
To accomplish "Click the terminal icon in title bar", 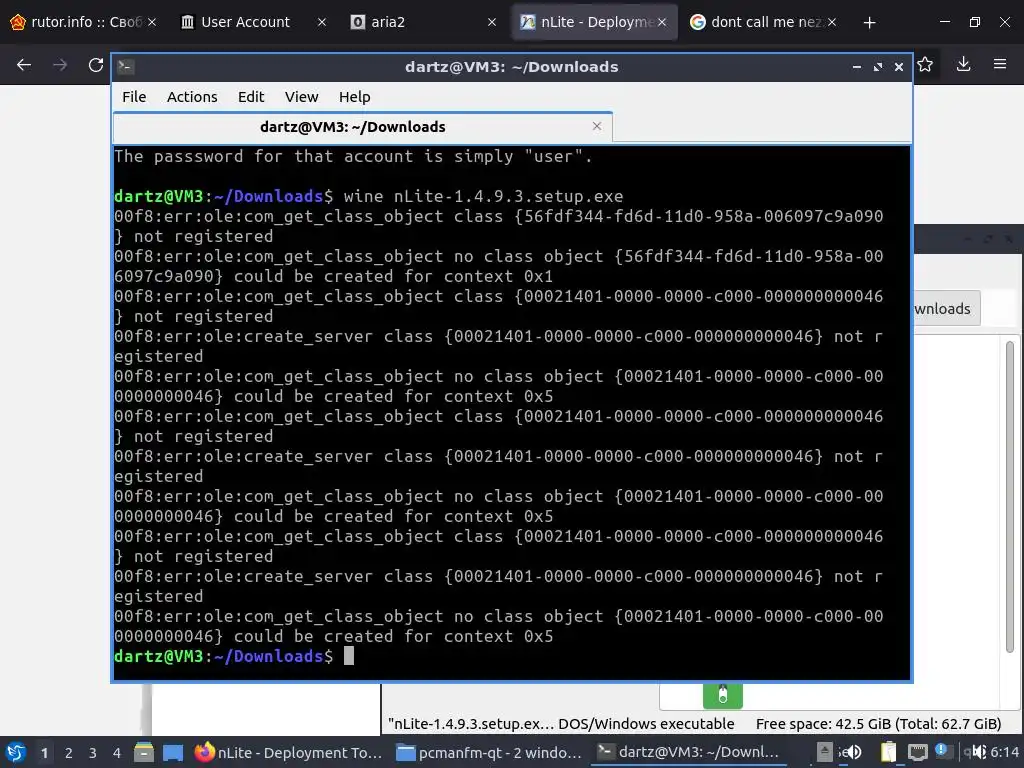I will point(126,67).
